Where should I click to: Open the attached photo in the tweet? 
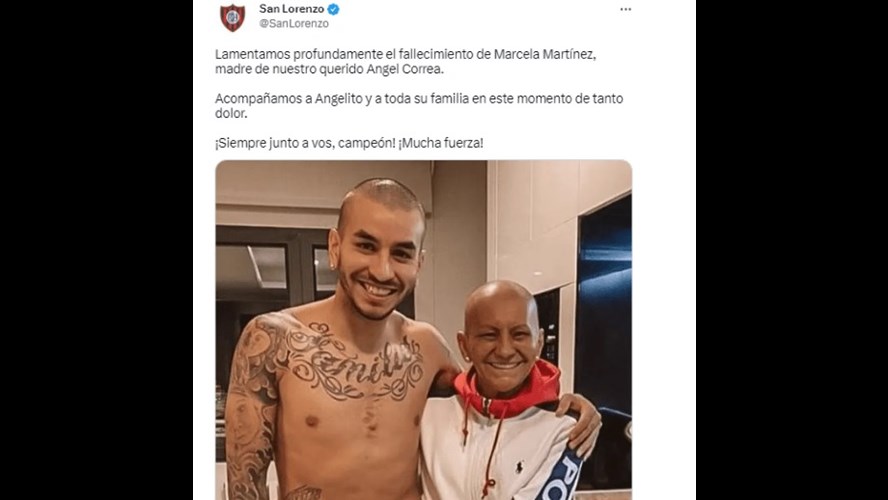(424, 330)
